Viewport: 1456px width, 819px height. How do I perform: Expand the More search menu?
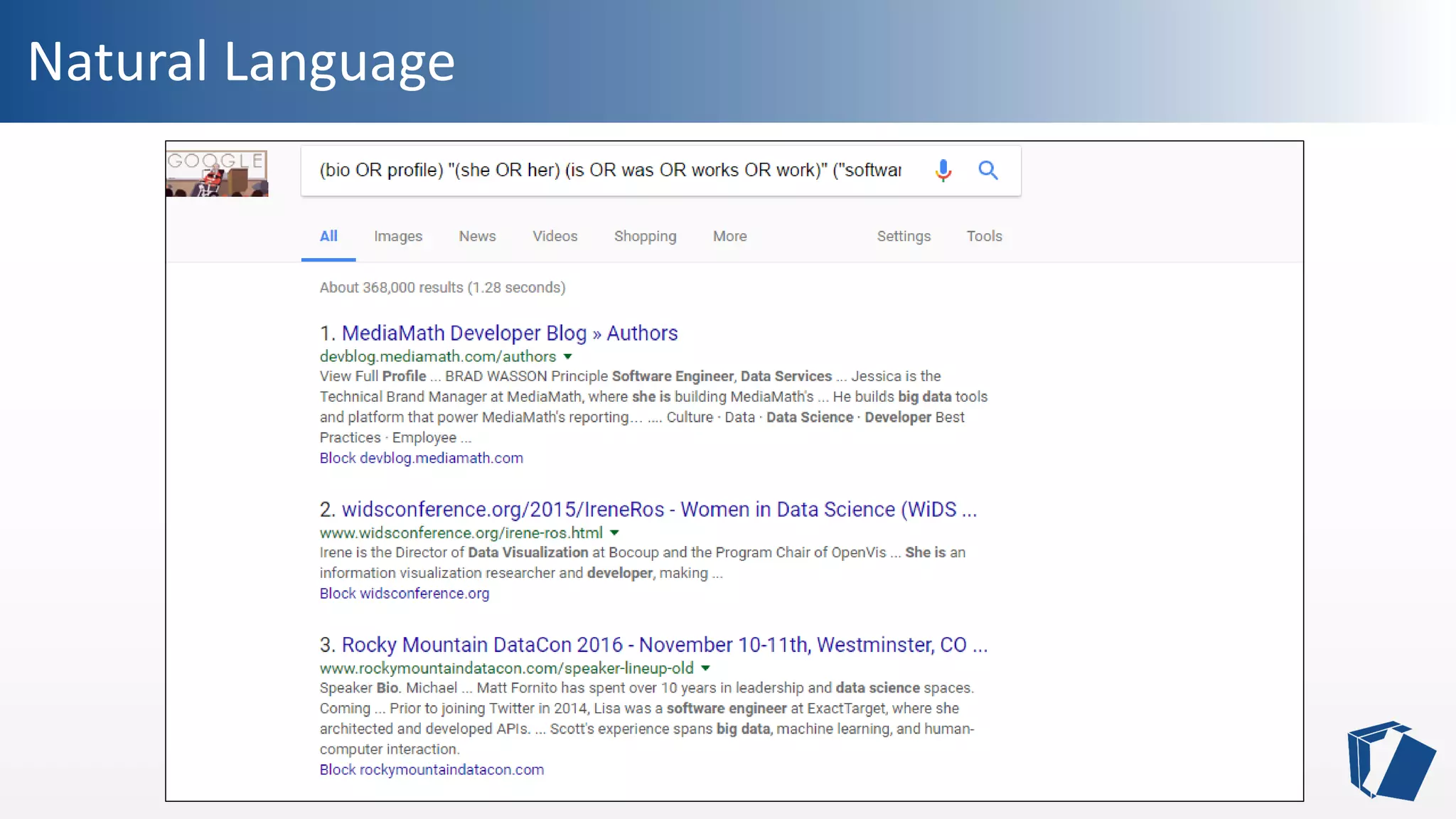pos(730,236)
